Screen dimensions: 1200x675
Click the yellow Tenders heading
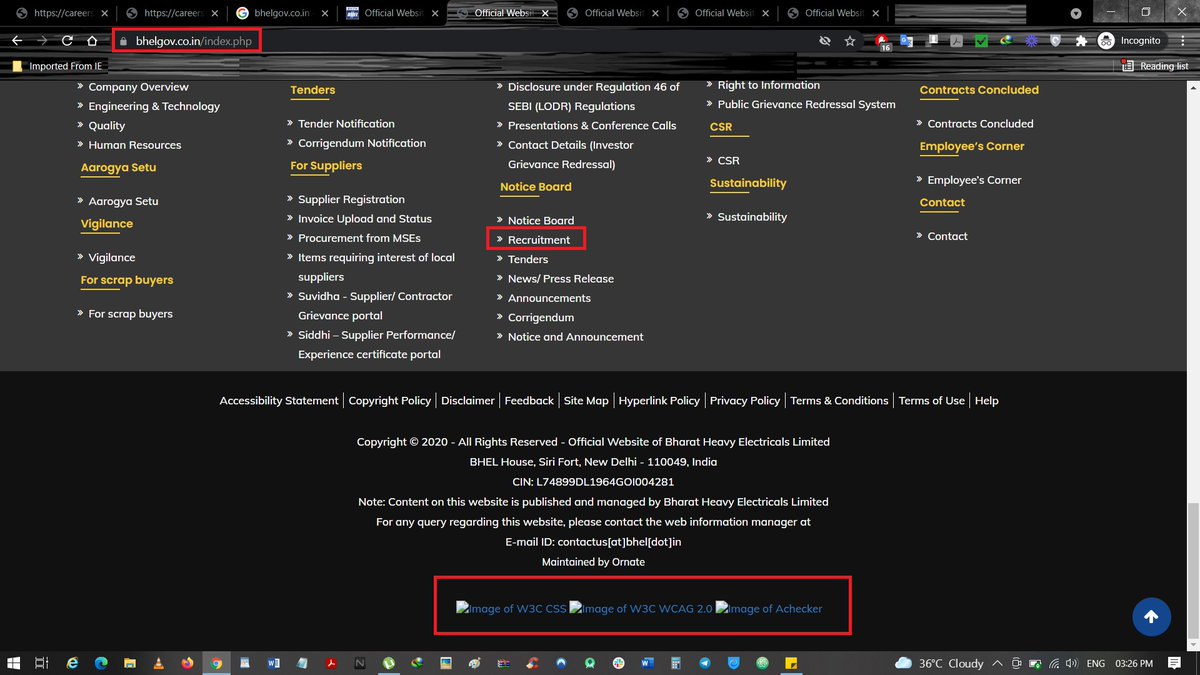coord(313,90)
